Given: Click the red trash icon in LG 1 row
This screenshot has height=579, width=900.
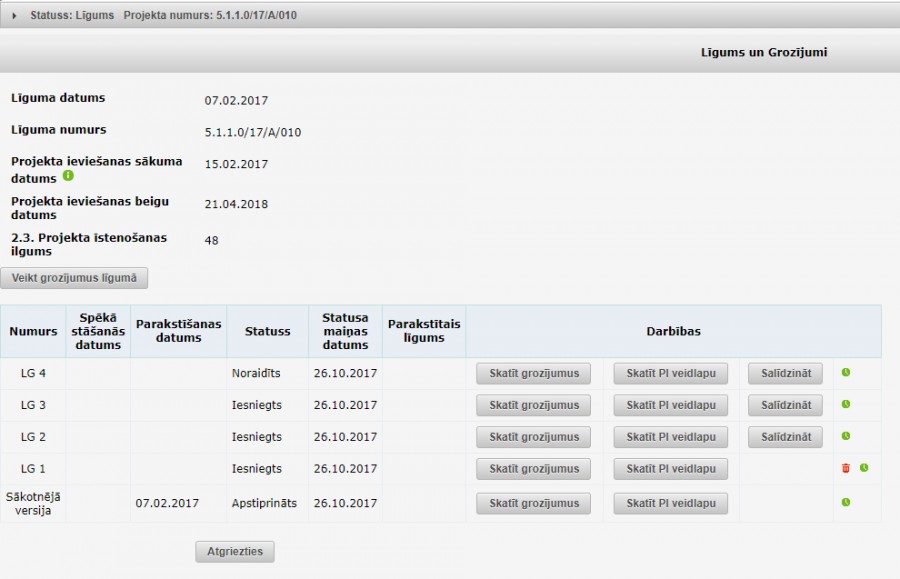Looking at the screenshot, I should click(x=845, y=468).
